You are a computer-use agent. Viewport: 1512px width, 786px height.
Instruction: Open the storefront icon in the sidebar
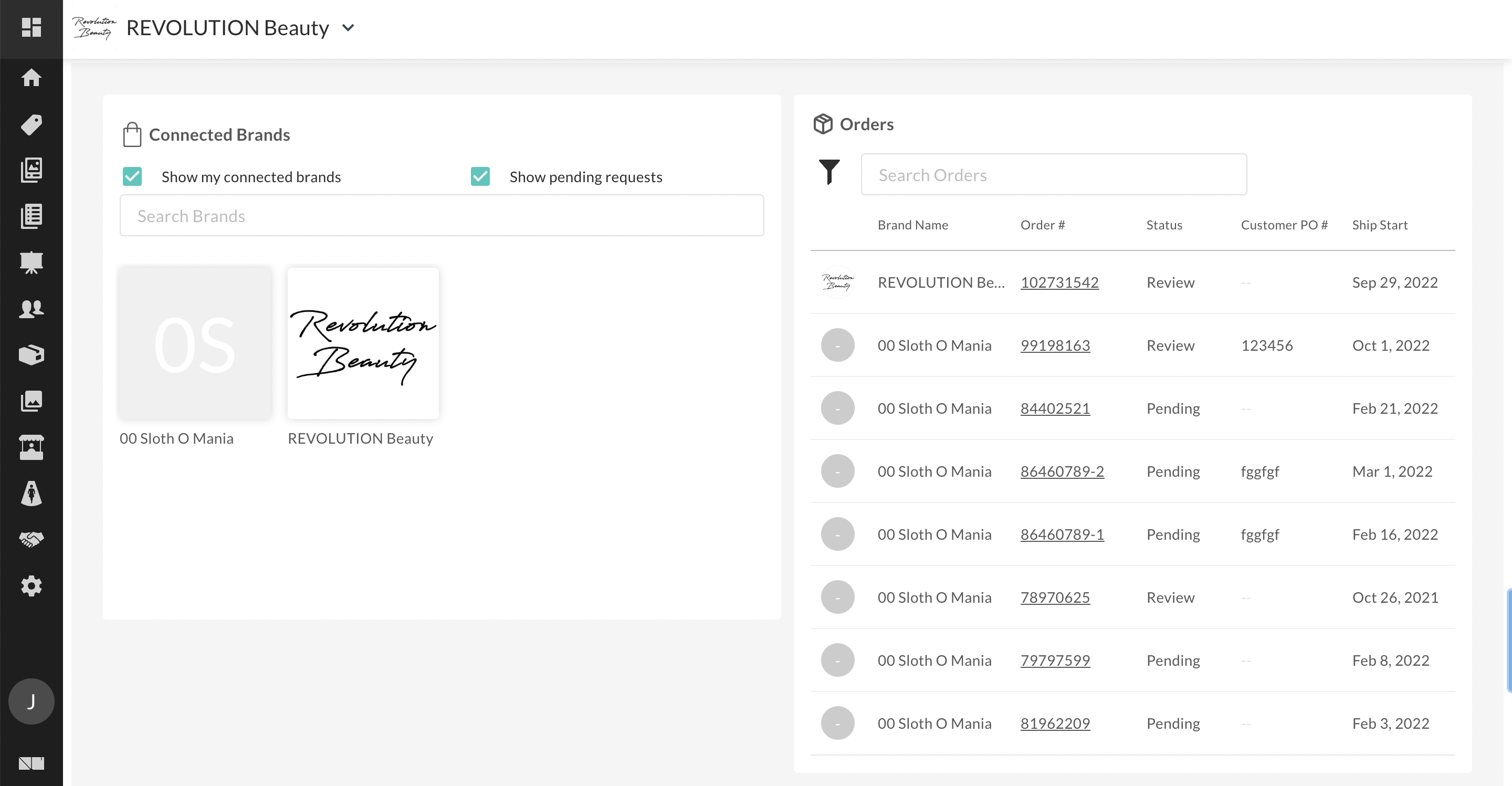tap(31, 447)
